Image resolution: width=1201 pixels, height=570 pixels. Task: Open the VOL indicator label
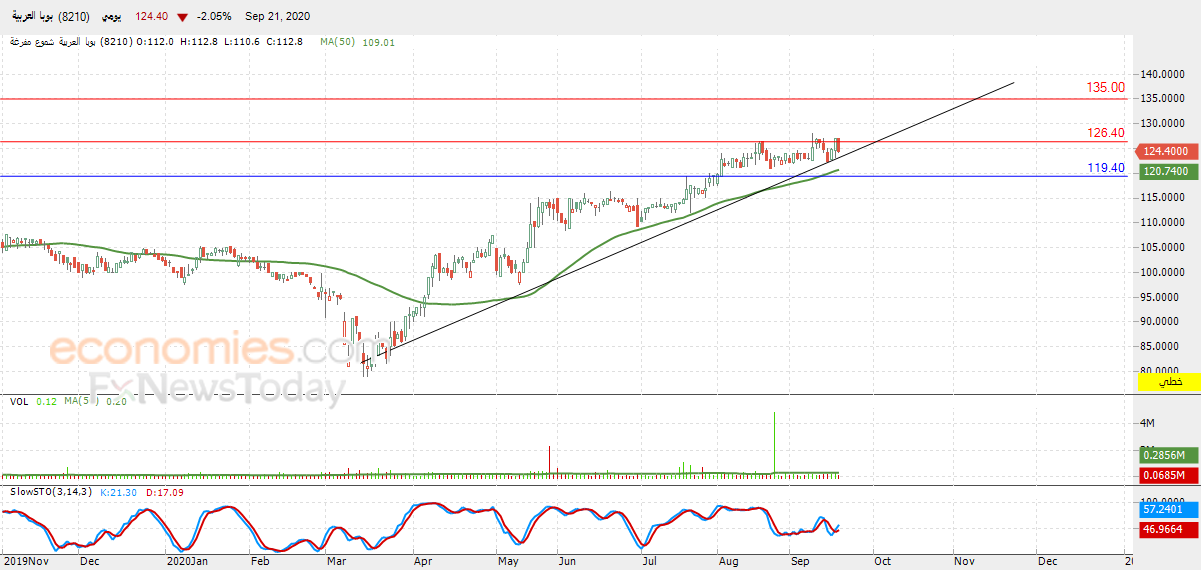19,401
